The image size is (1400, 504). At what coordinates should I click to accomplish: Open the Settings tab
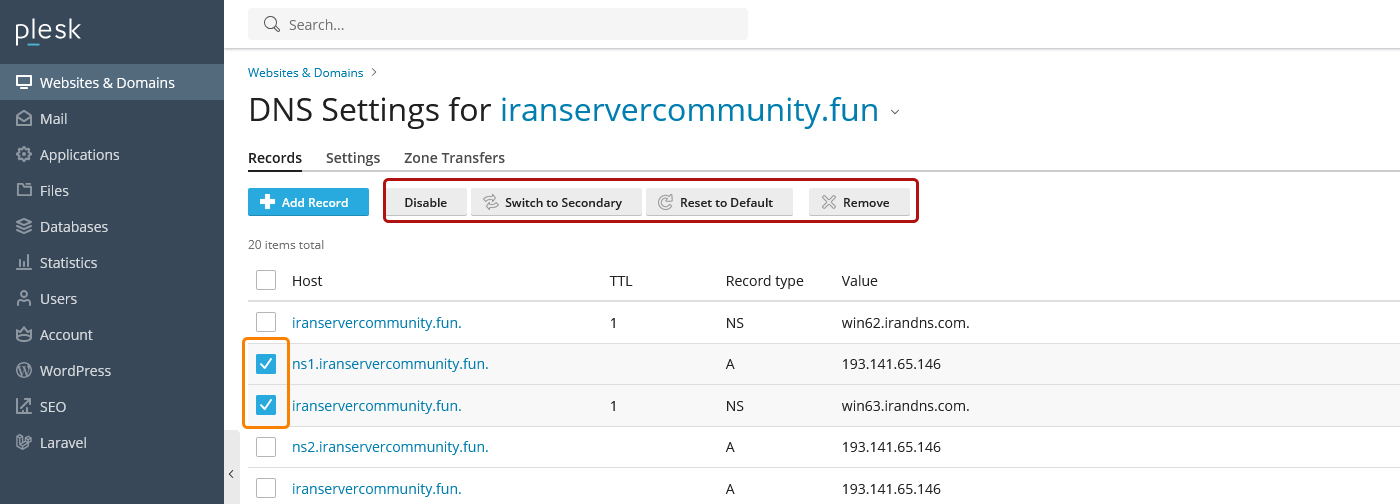pos(353,158)
